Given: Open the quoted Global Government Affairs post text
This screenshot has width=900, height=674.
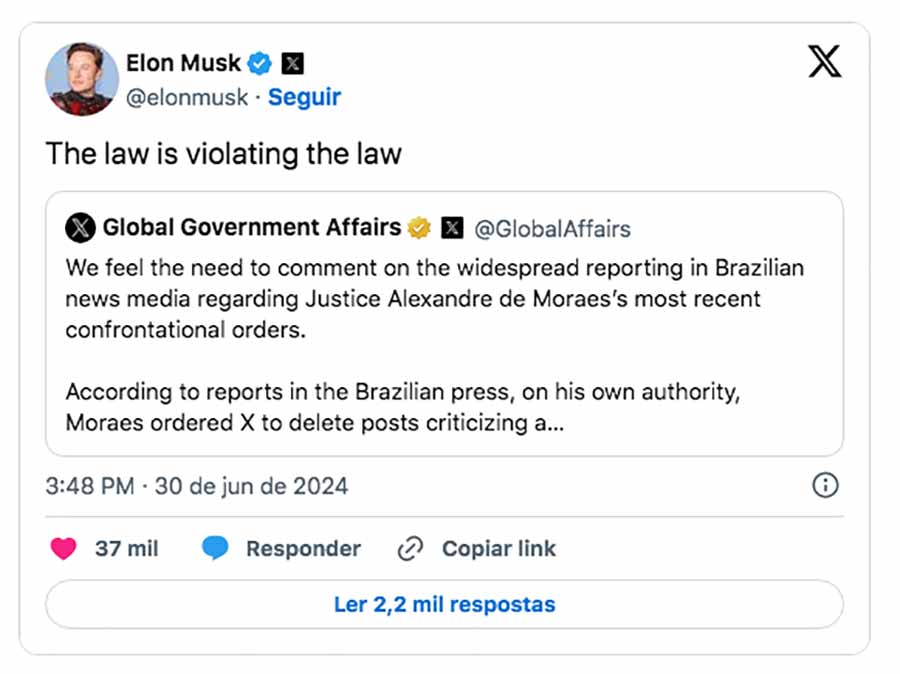Looking at the screenshot, I should pos(435,346).
